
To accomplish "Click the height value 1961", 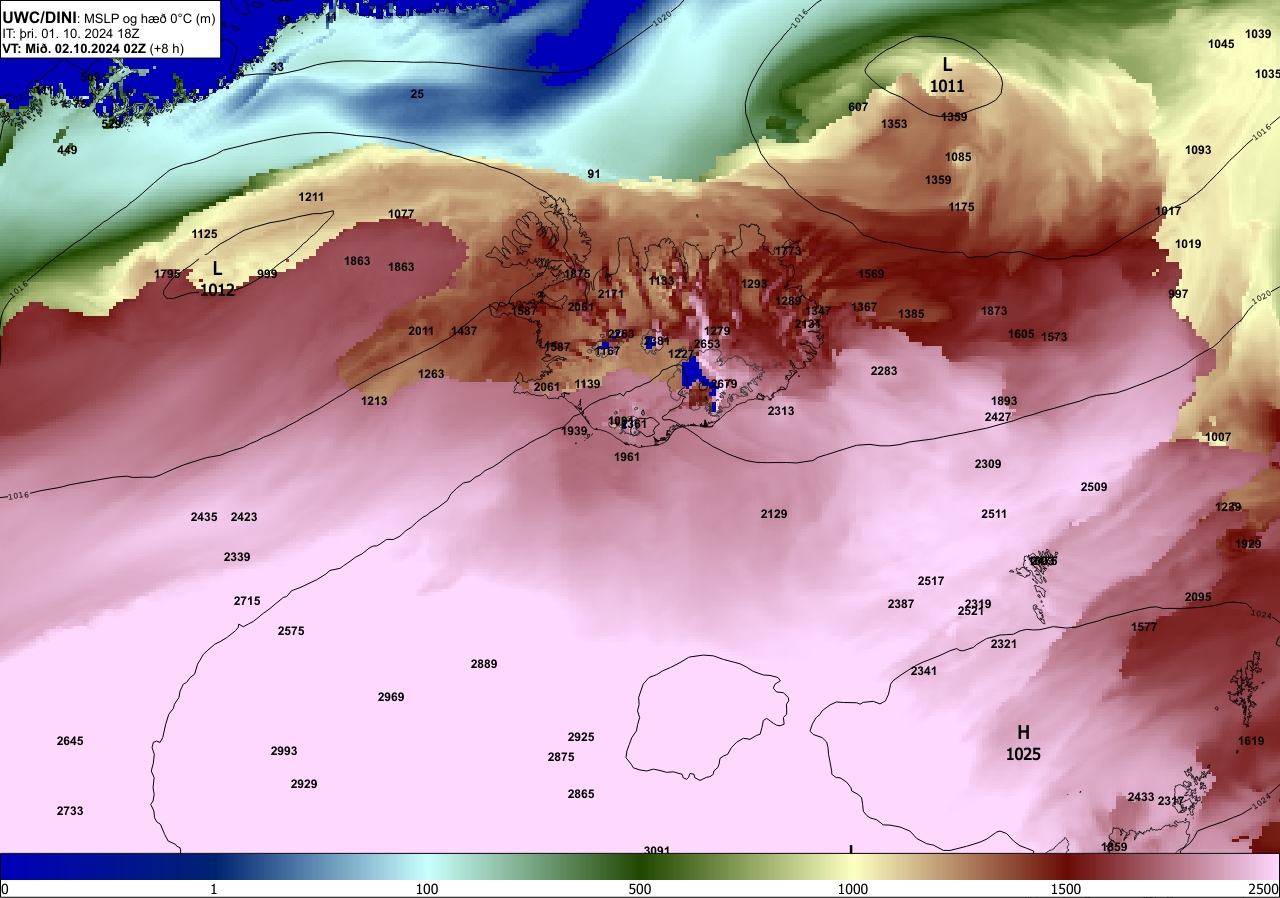I will coord(627,457).
